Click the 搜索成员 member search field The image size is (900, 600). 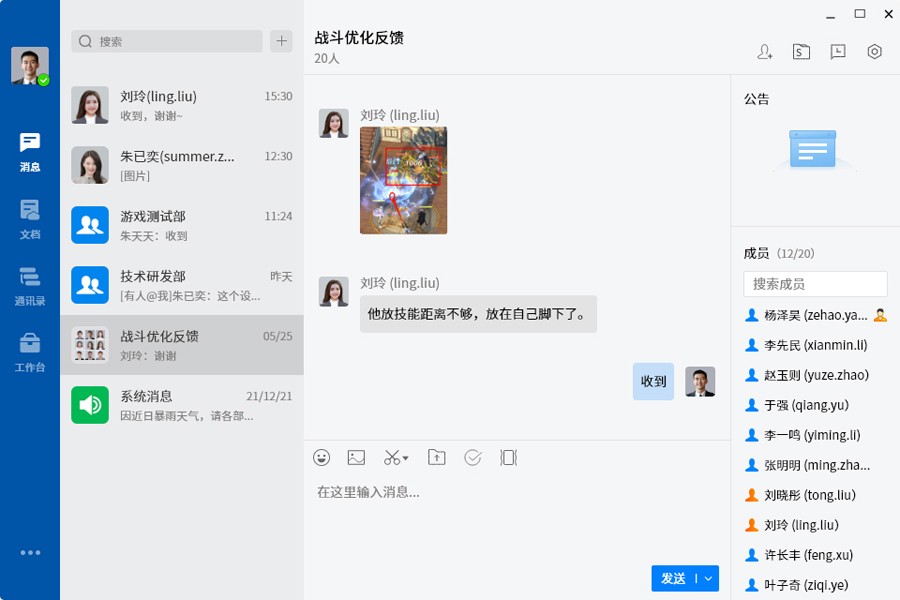pos(815,283)
